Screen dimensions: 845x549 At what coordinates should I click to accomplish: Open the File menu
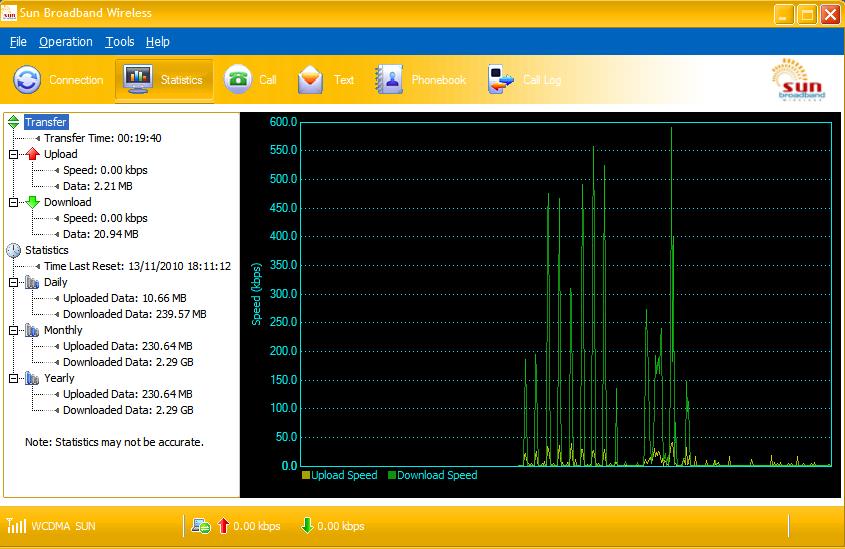(18, 41)
